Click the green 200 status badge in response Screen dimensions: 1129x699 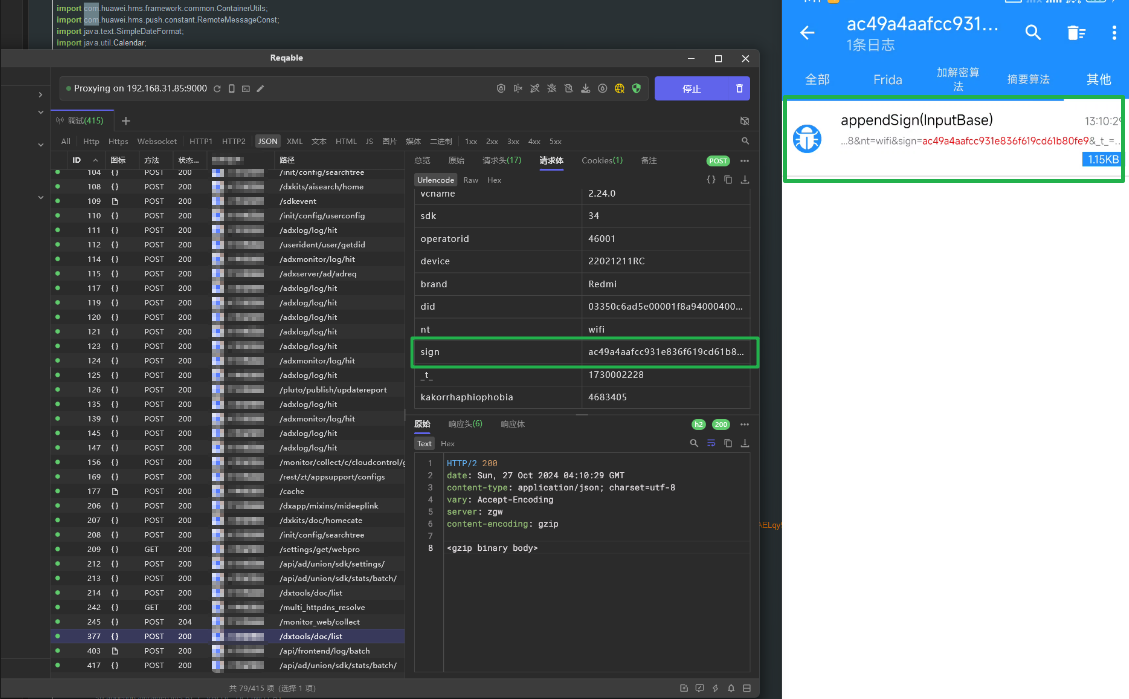(x=721, y=424)
